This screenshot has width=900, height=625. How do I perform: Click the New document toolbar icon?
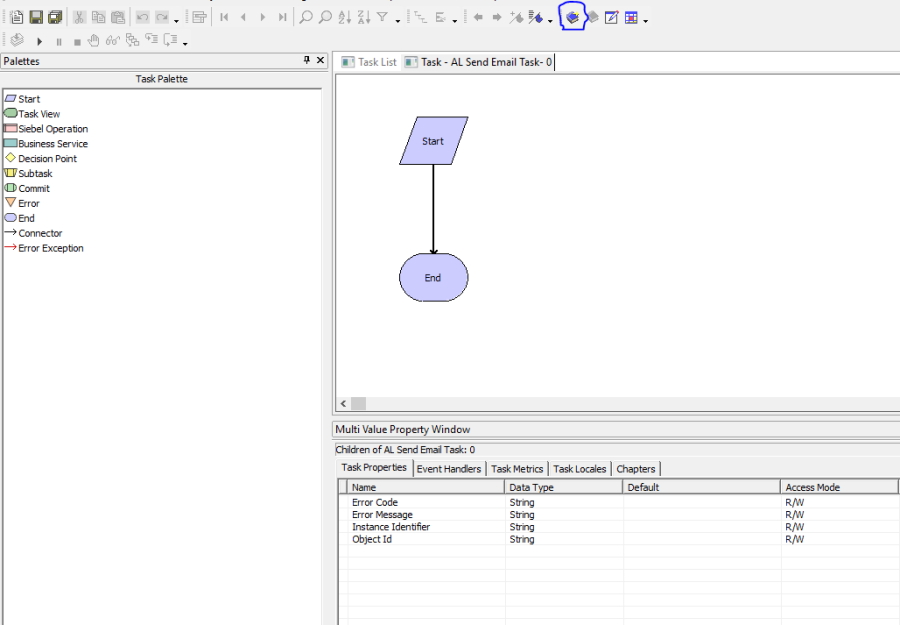pyautogui.click(x=17, y=18)
